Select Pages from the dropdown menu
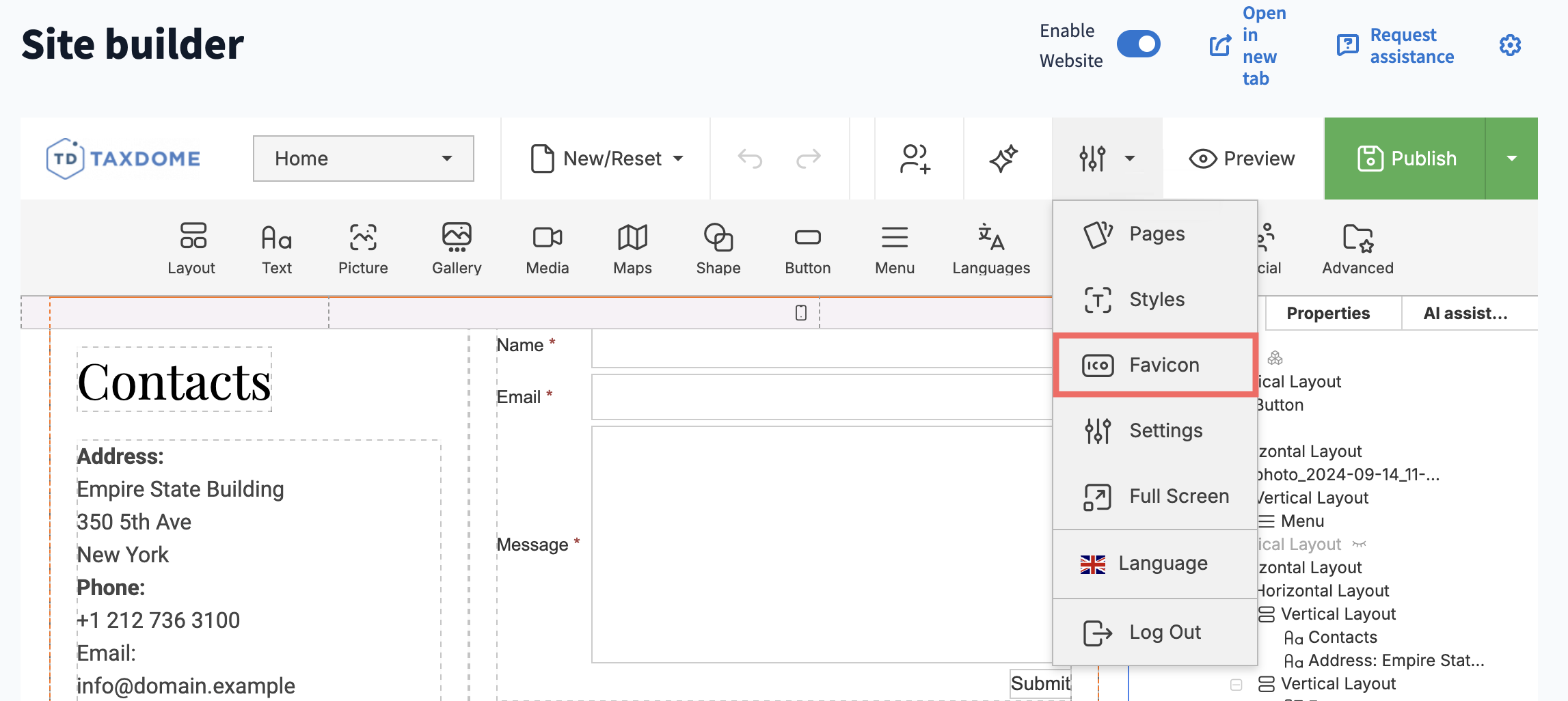The height and width of the screenshot is (701, 1568). 1155,234
